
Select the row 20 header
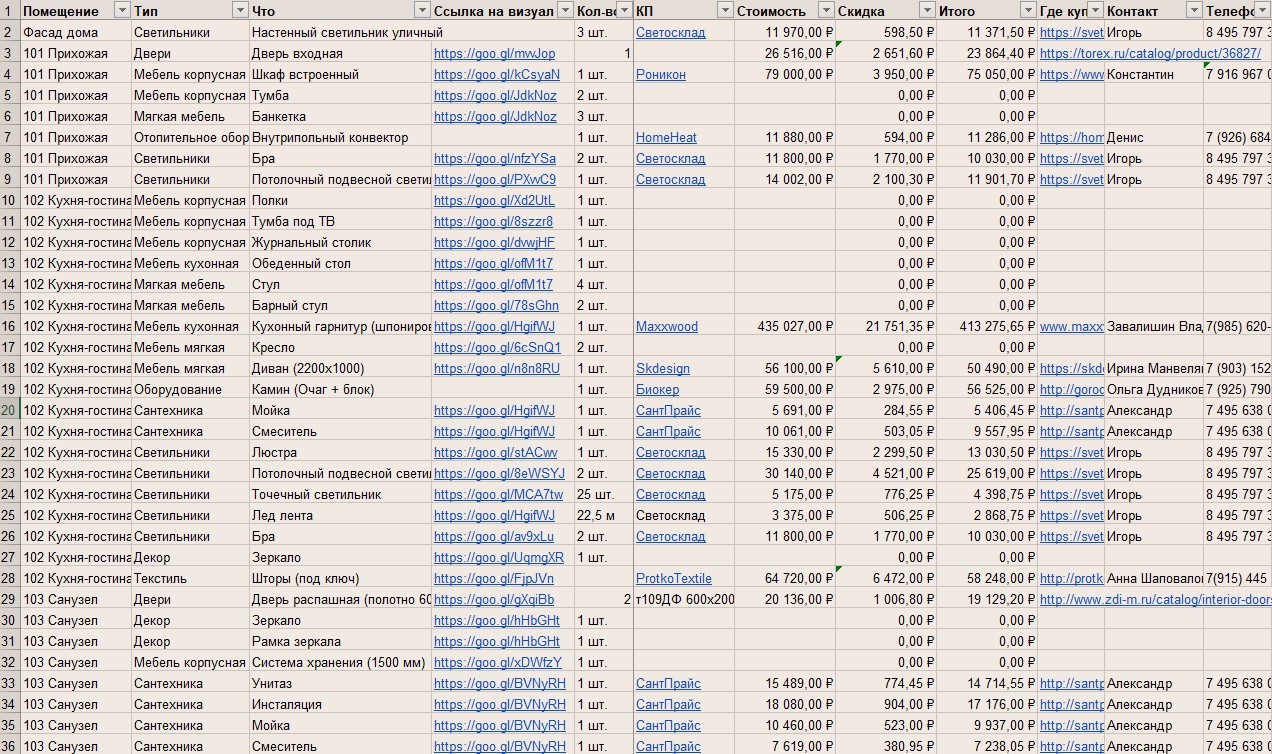tap(9, 410)
